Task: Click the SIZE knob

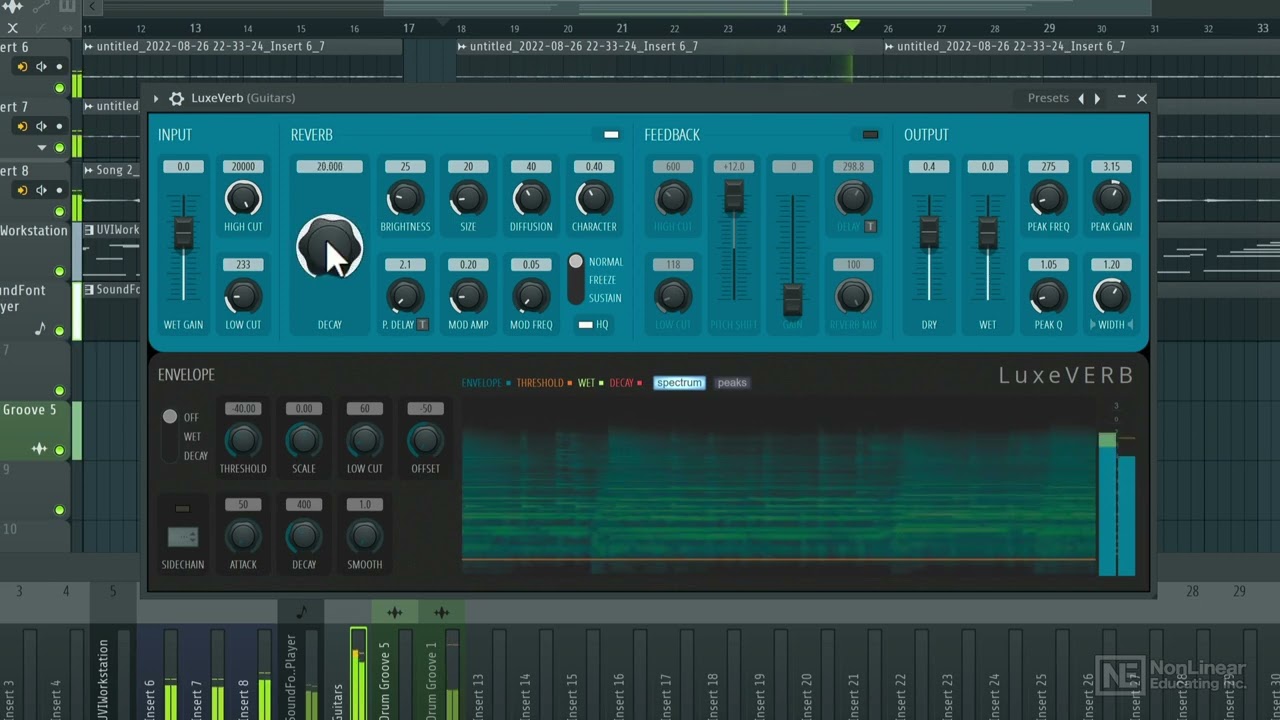Action: (x=468, y=198)
